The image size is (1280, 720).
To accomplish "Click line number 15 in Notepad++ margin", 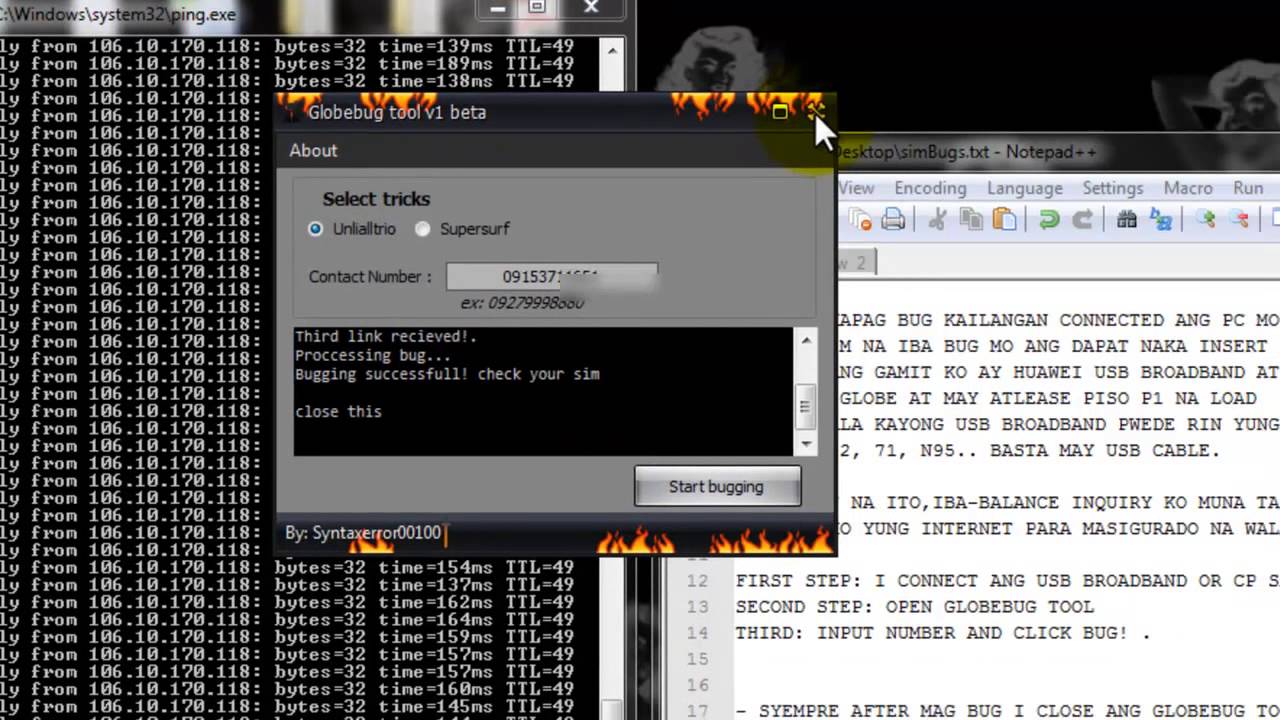I will 698,658.
